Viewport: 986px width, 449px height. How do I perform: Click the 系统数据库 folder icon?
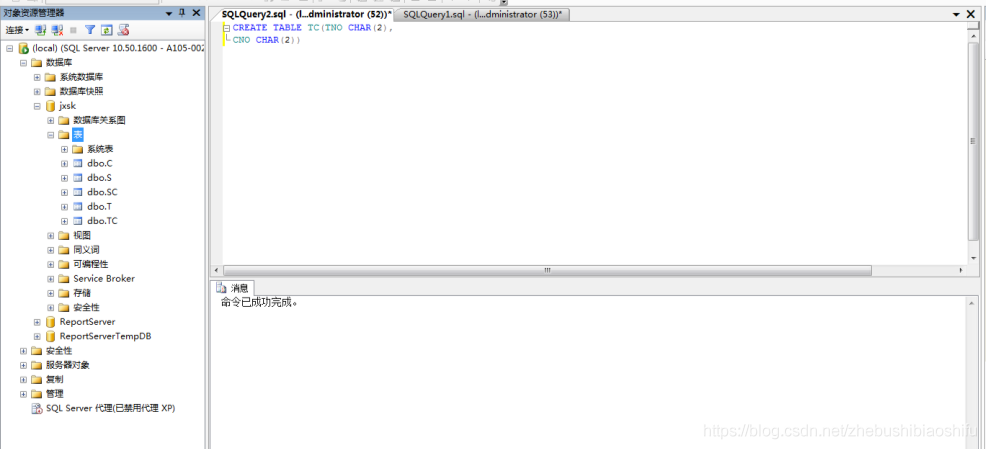tap(50, 77)
